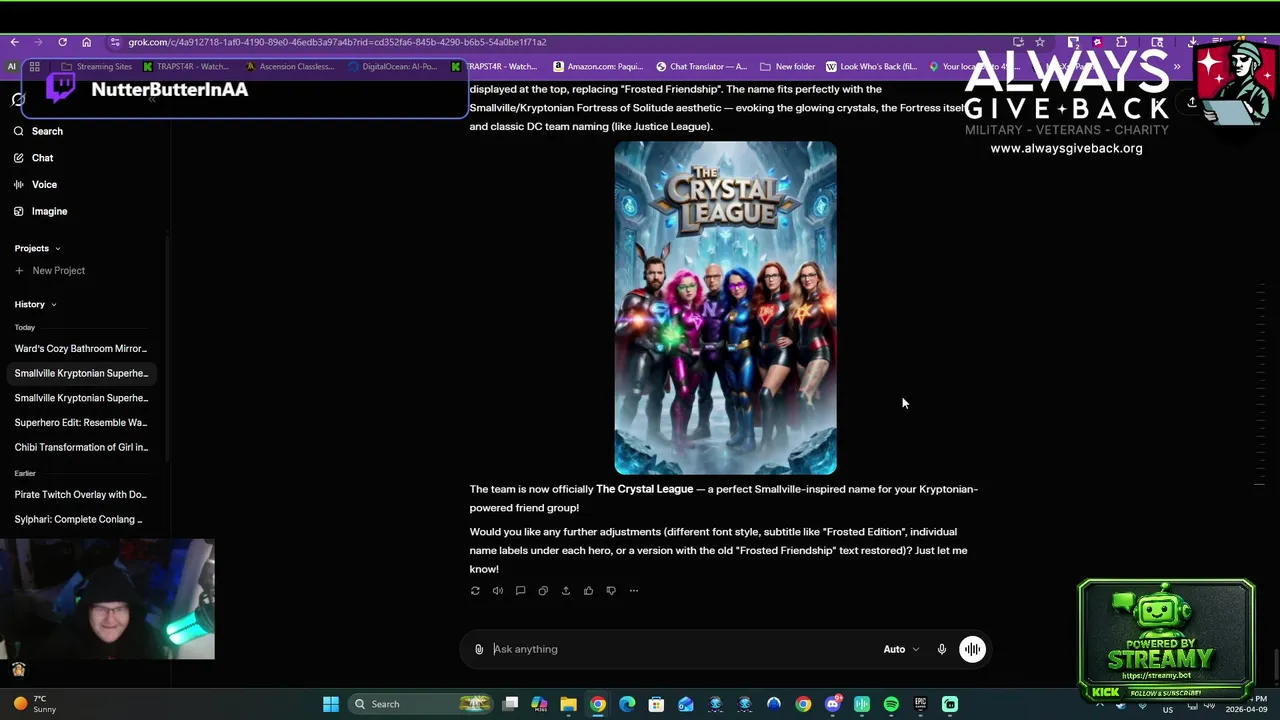
Task: Open Sylphari: Complete Conlang chat
Action: pyautogui.click(x=81, y=519)
